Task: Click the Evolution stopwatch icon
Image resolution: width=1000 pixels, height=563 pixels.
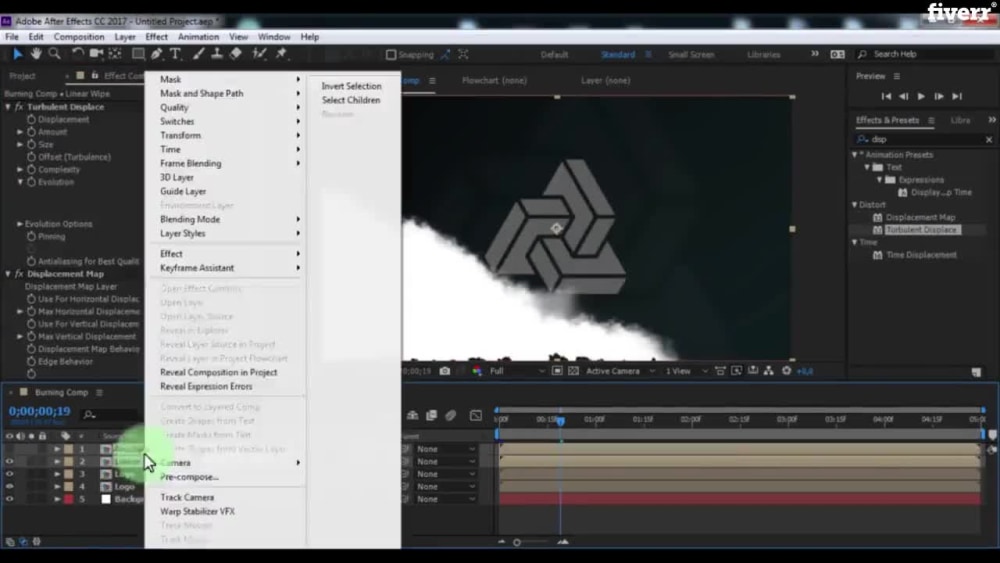Action: tap(31, 182)
